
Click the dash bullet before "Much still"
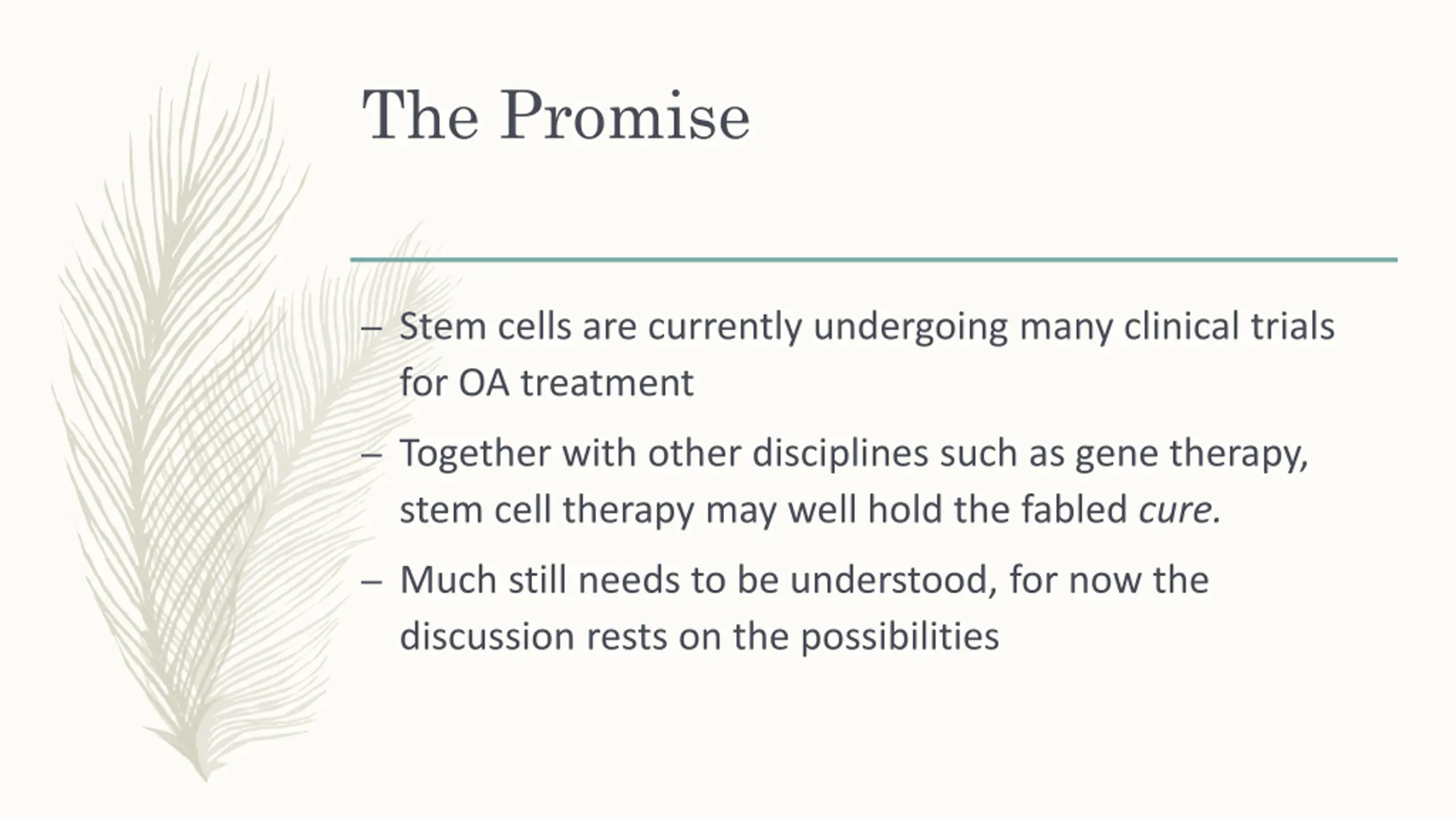371,582
